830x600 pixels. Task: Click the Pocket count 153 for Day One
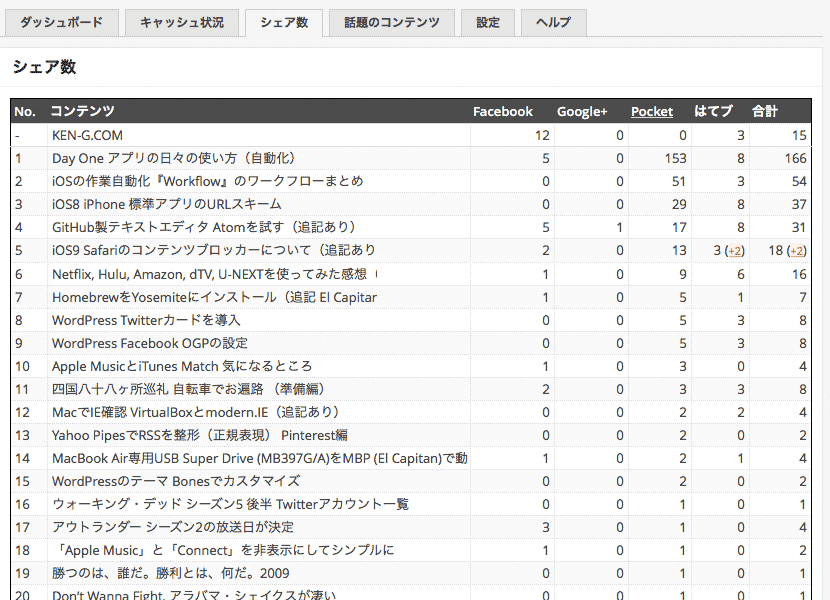click(675, 158)
